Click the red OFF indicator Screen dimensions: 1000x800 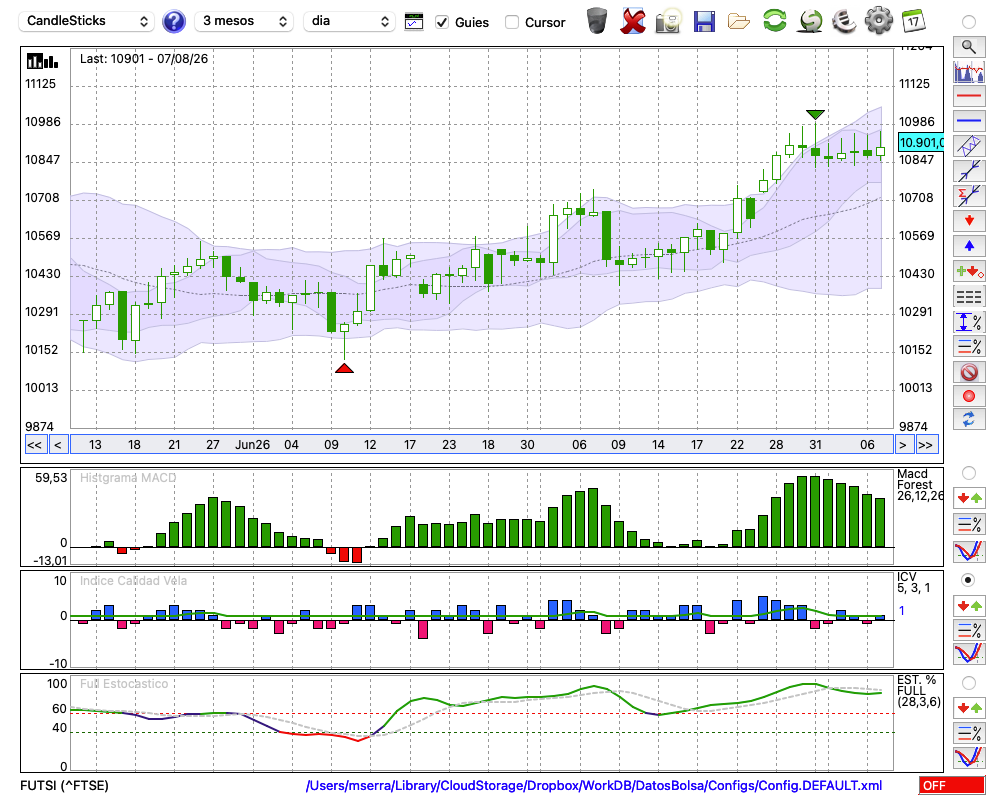(952, 785)
